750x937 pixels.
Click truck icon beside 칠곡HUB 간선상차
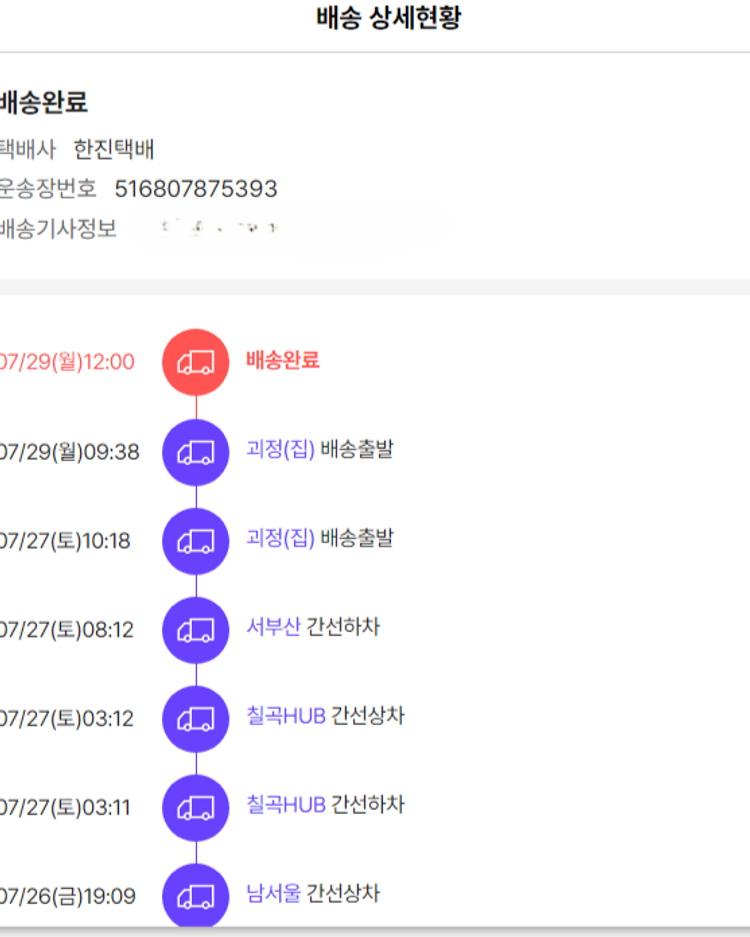(196, 719)
